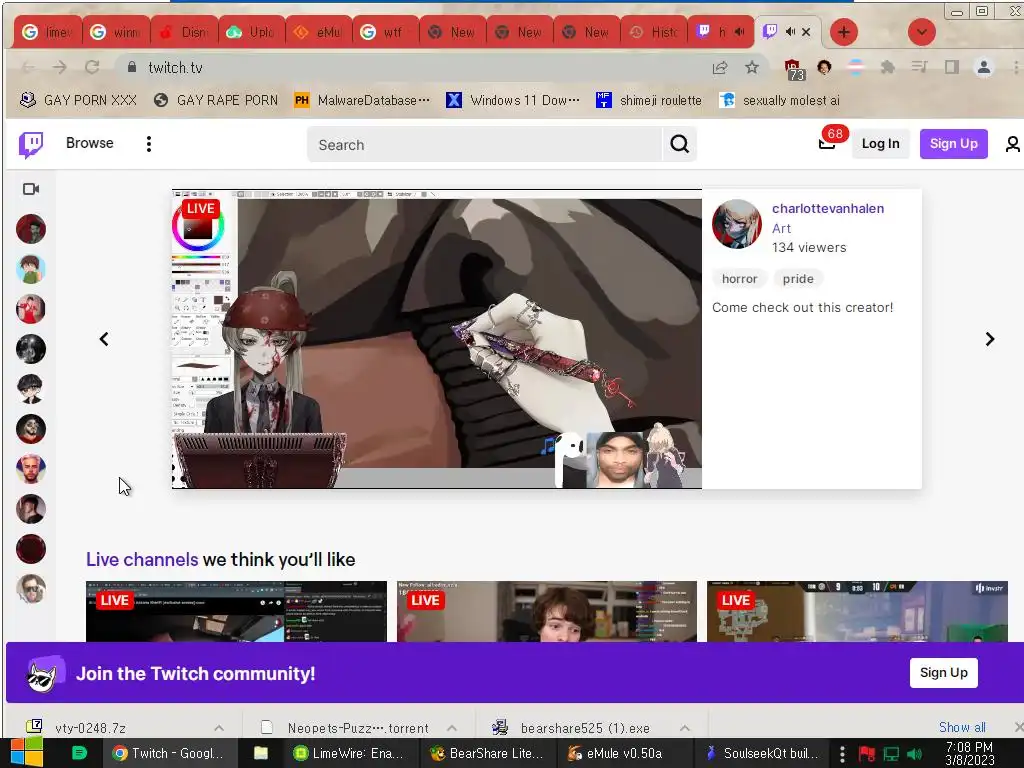1024x768 pixels.
Task: Click the white Sign Up button in banner
Action: 943,673
